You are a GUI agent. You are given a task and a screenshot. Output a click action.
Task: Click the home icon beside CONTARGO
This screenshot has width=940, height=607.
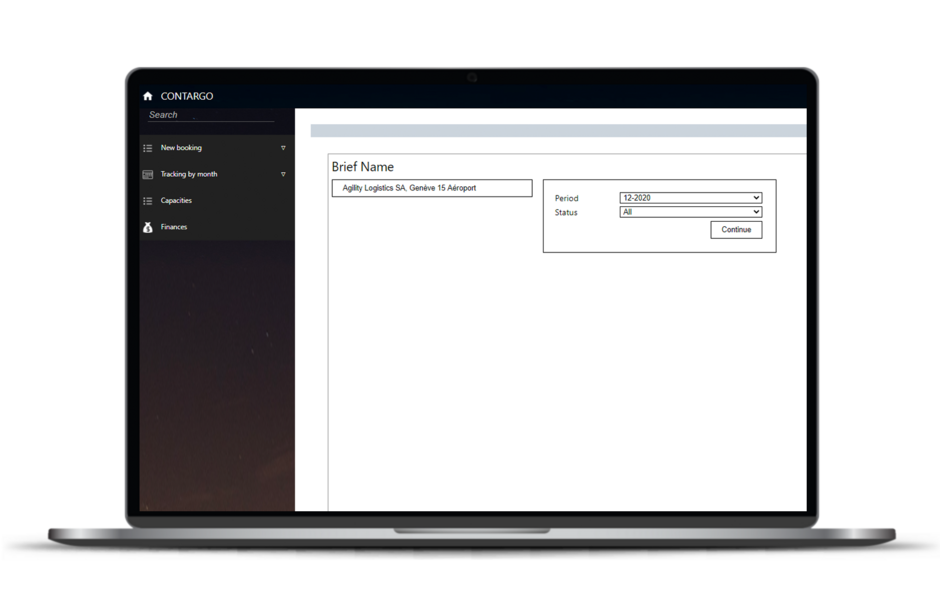(147, 96)
